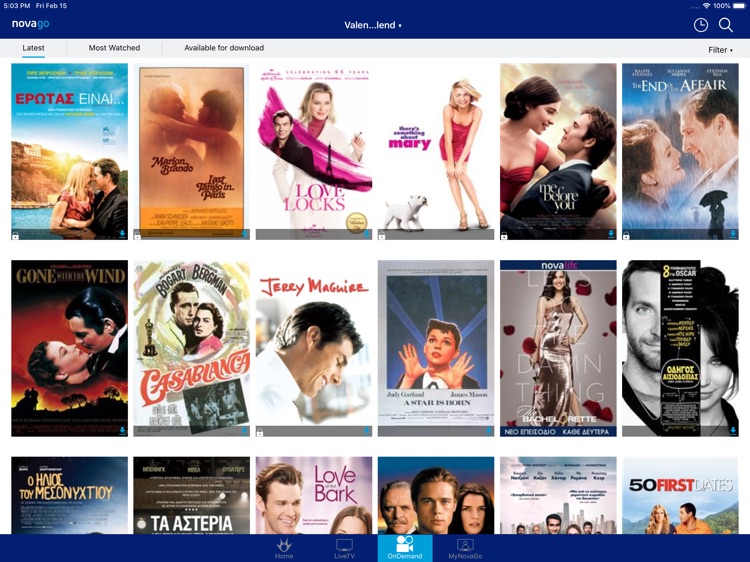Download The End of the Affair
Image resolution: width=750 pixels, height=562 pixels.
pyautogui.click(x=733, y=234)
